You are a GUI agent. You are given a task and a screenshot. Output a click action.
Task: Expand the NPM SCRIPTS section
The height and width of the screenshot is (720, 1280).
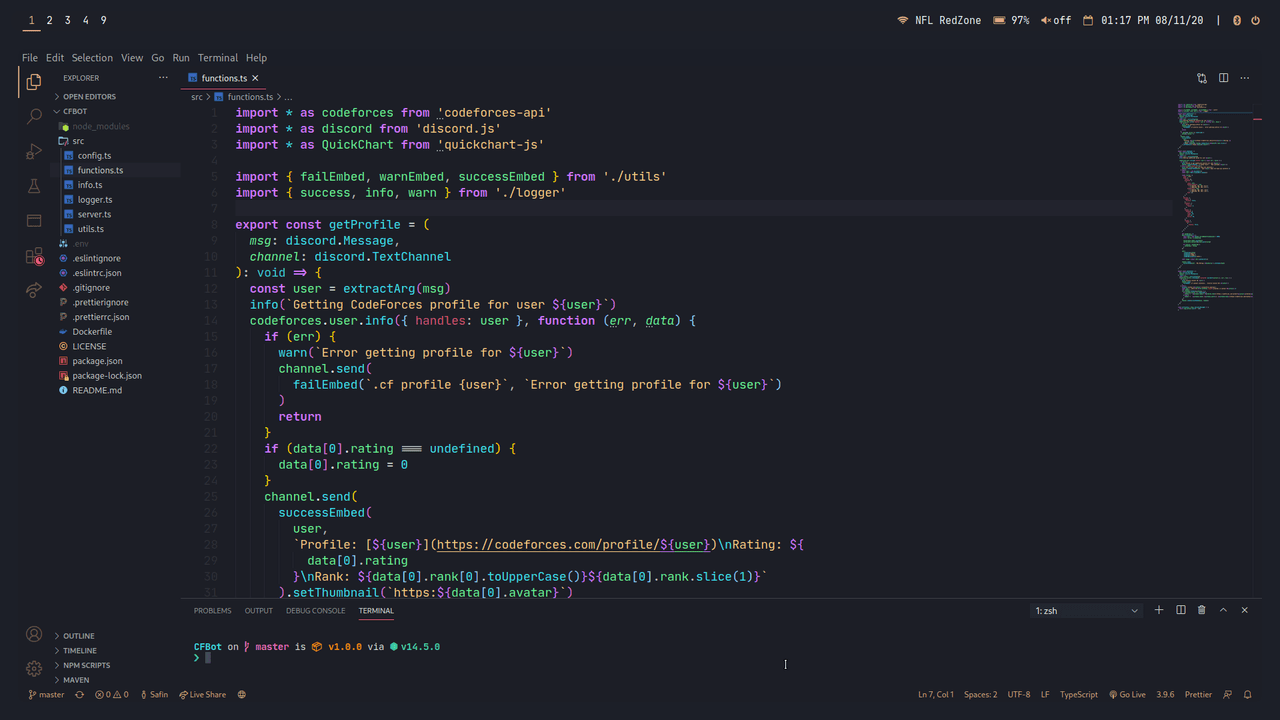click(86, 665)
